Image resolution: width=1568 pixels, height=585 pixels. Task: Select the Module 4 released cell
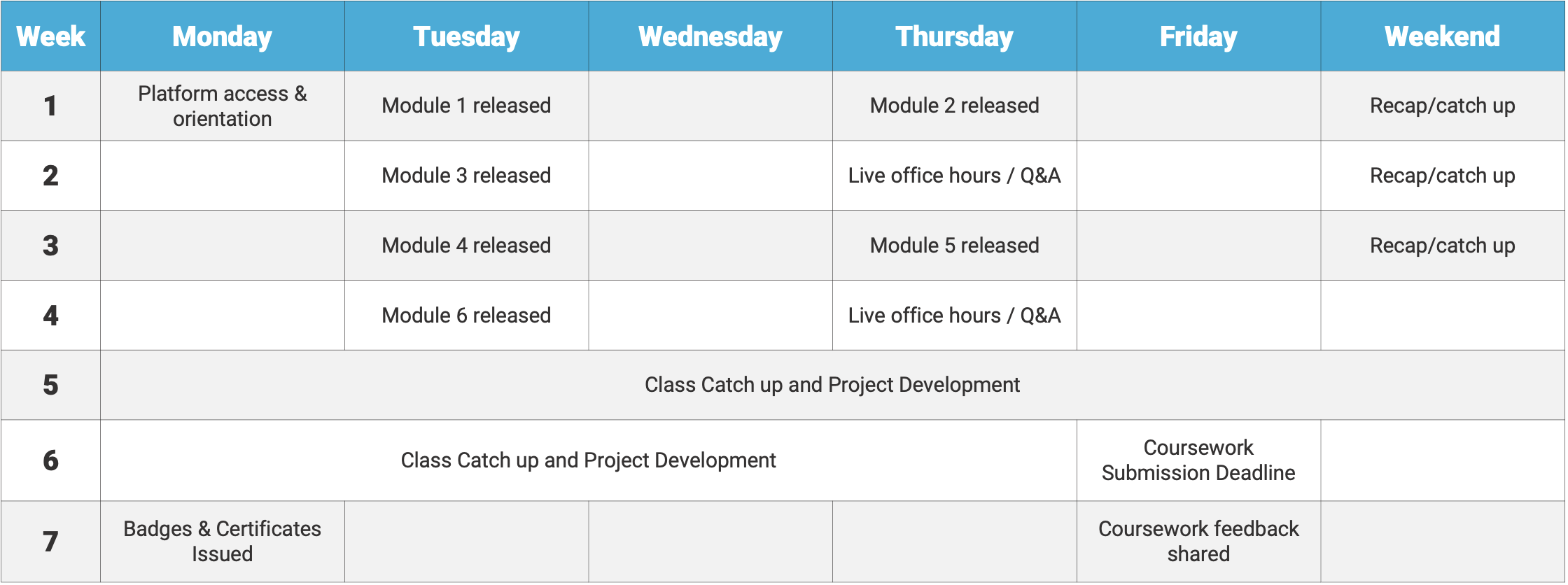pos(466,246)
